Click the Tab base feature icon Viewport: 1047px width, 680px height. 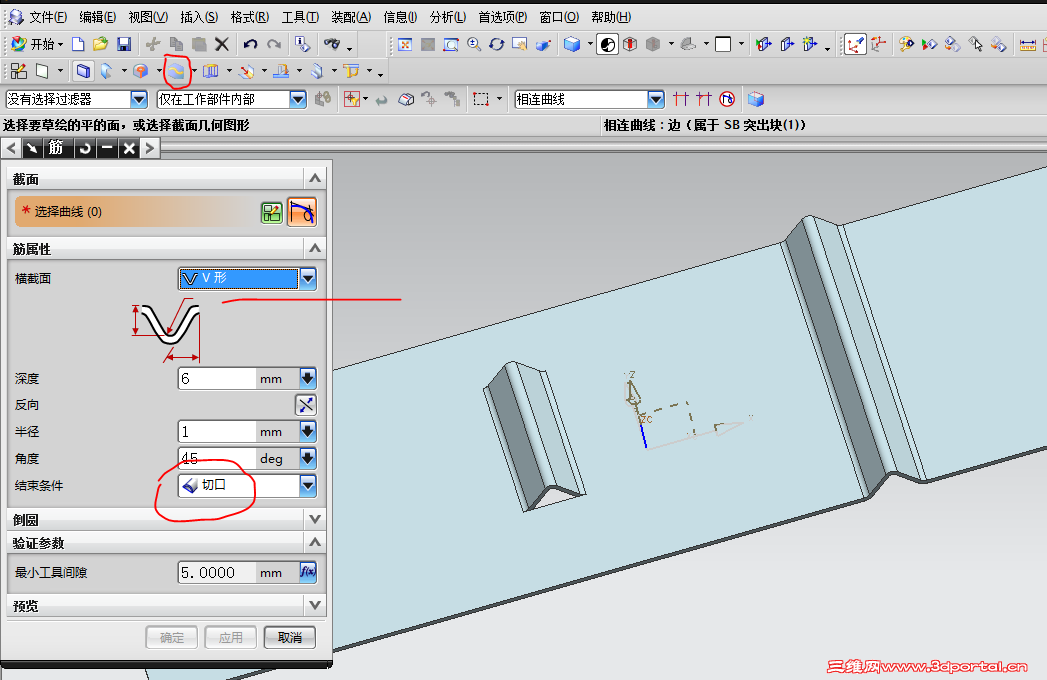[83, 70]
